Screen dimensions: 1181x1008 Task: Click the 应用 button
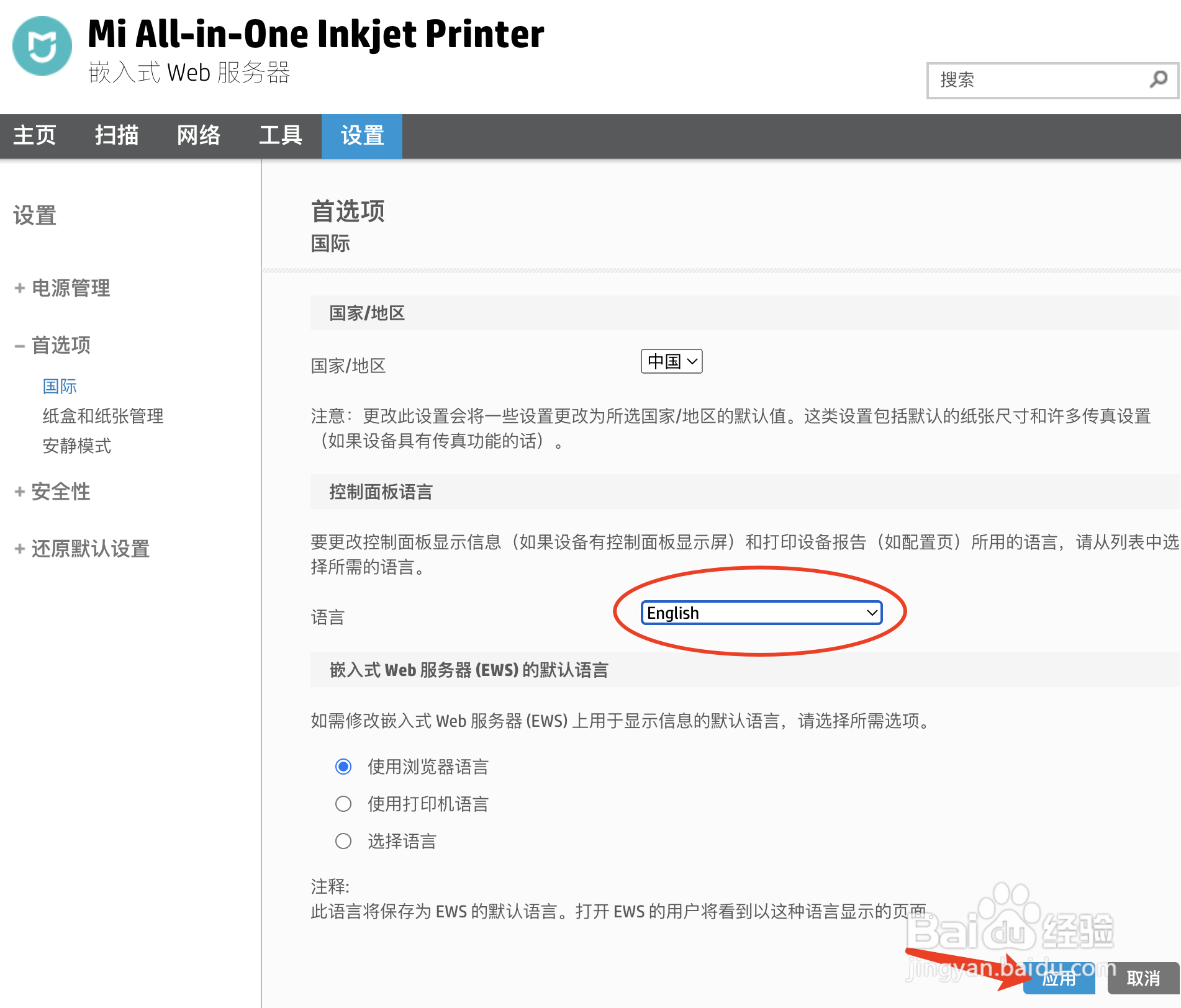pyautogui.click(x=1059, y=979)
